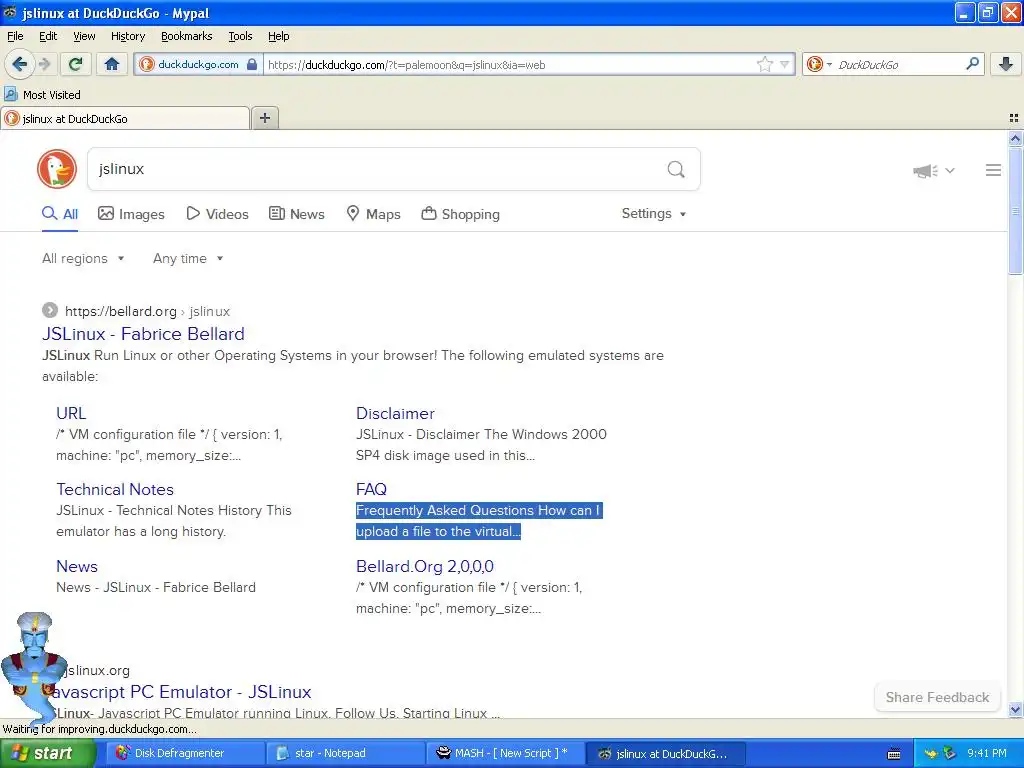Open the URL sitelink
This screenshot has height=768, width=1024.
tap(71, 413)
